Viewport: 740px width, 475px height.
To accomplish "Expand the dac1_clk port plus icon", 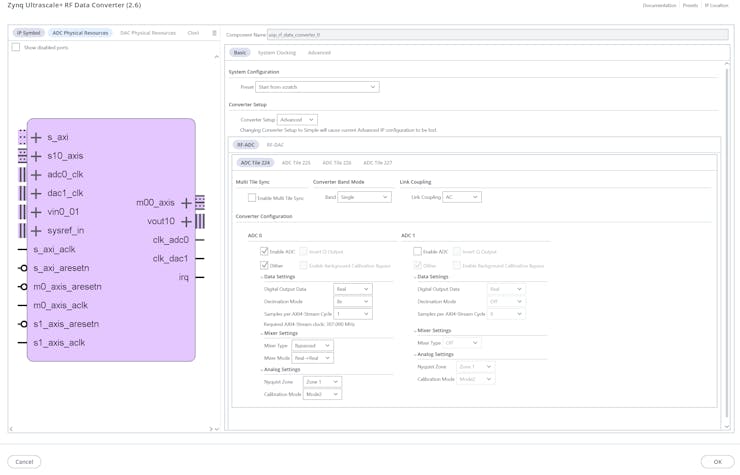I will coord(36,194).
